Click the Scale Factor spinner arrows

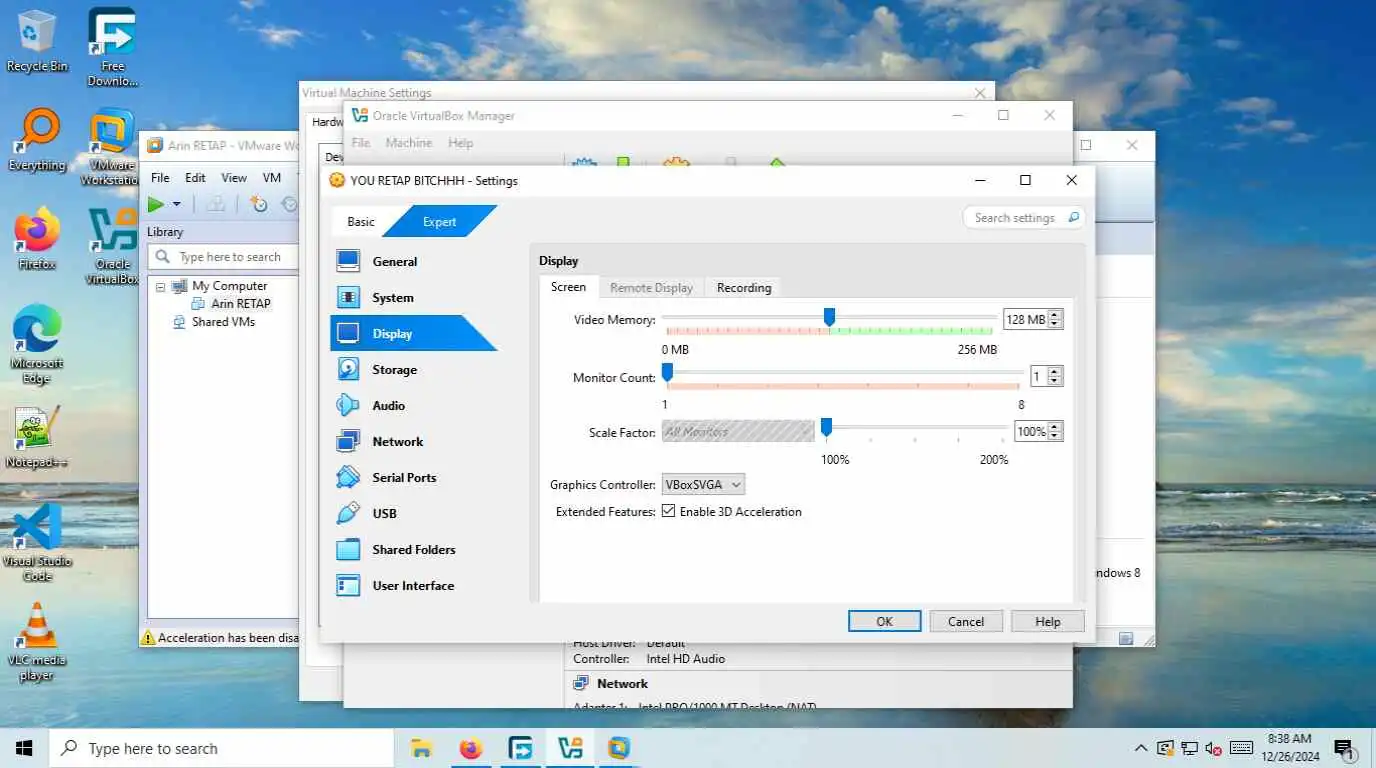(x=1055, y=432)
